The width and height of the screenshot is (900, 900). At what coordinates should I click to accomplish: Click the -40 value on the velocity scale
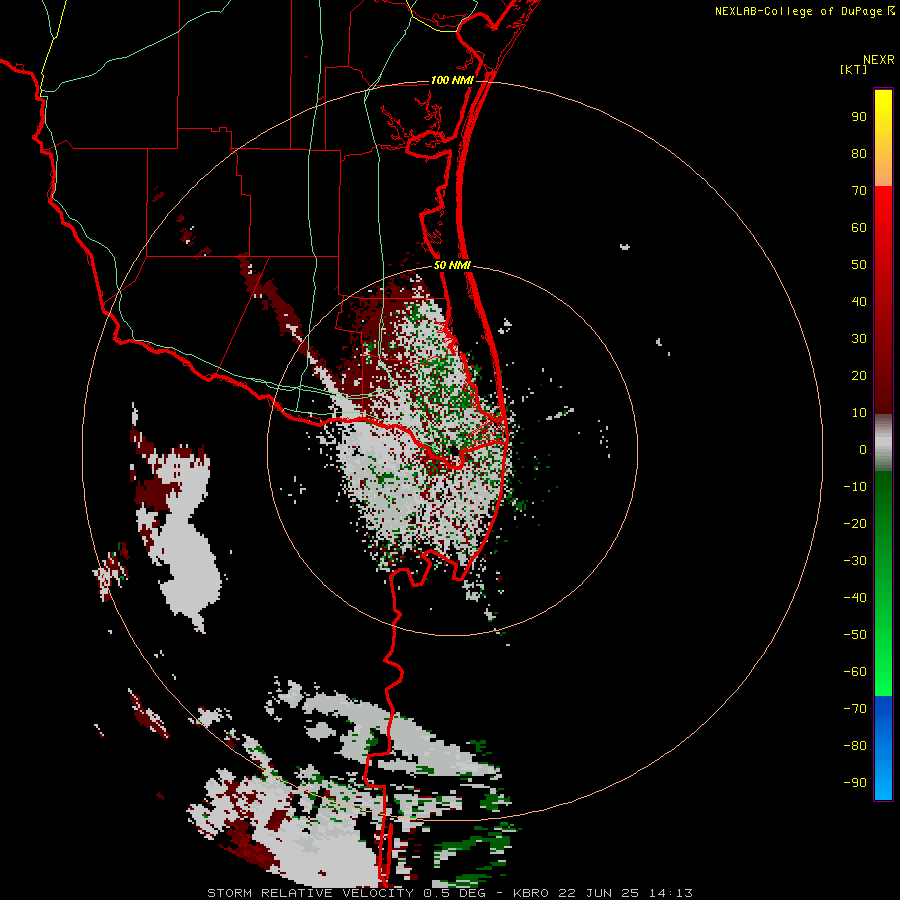855,598
